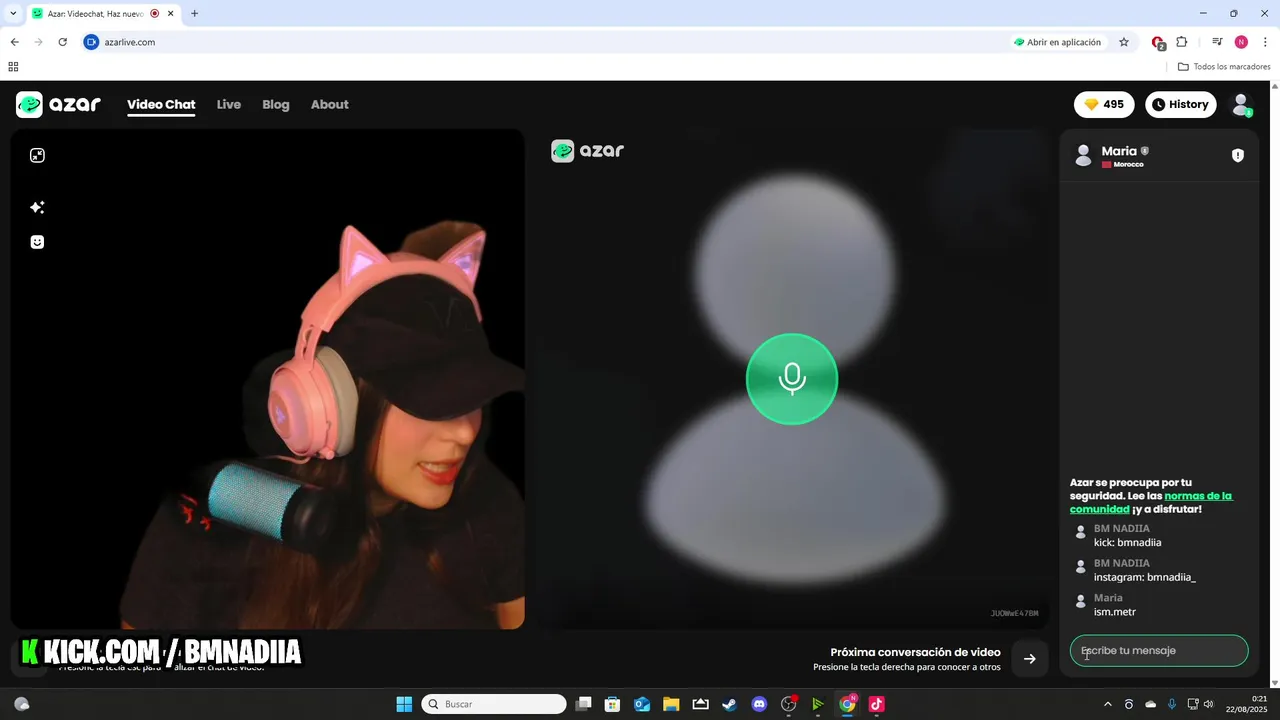
Task: Click the tray microphone indicator
Action: [1171, 704]
